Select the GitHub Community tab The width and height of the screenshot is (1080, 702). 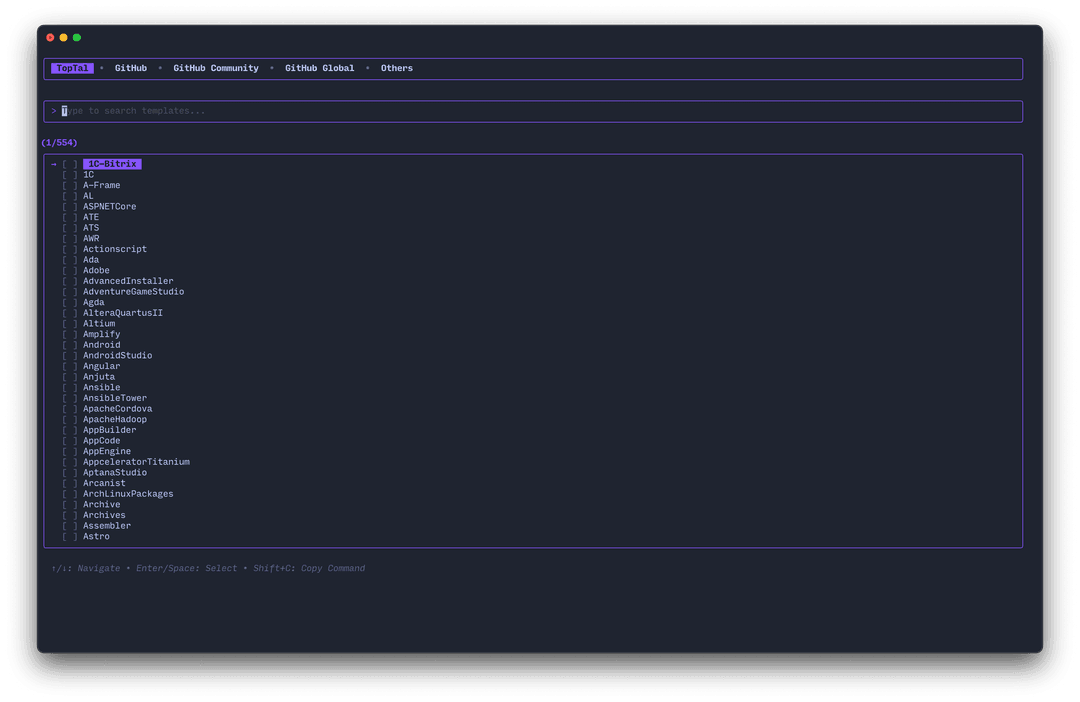[216, 68]
